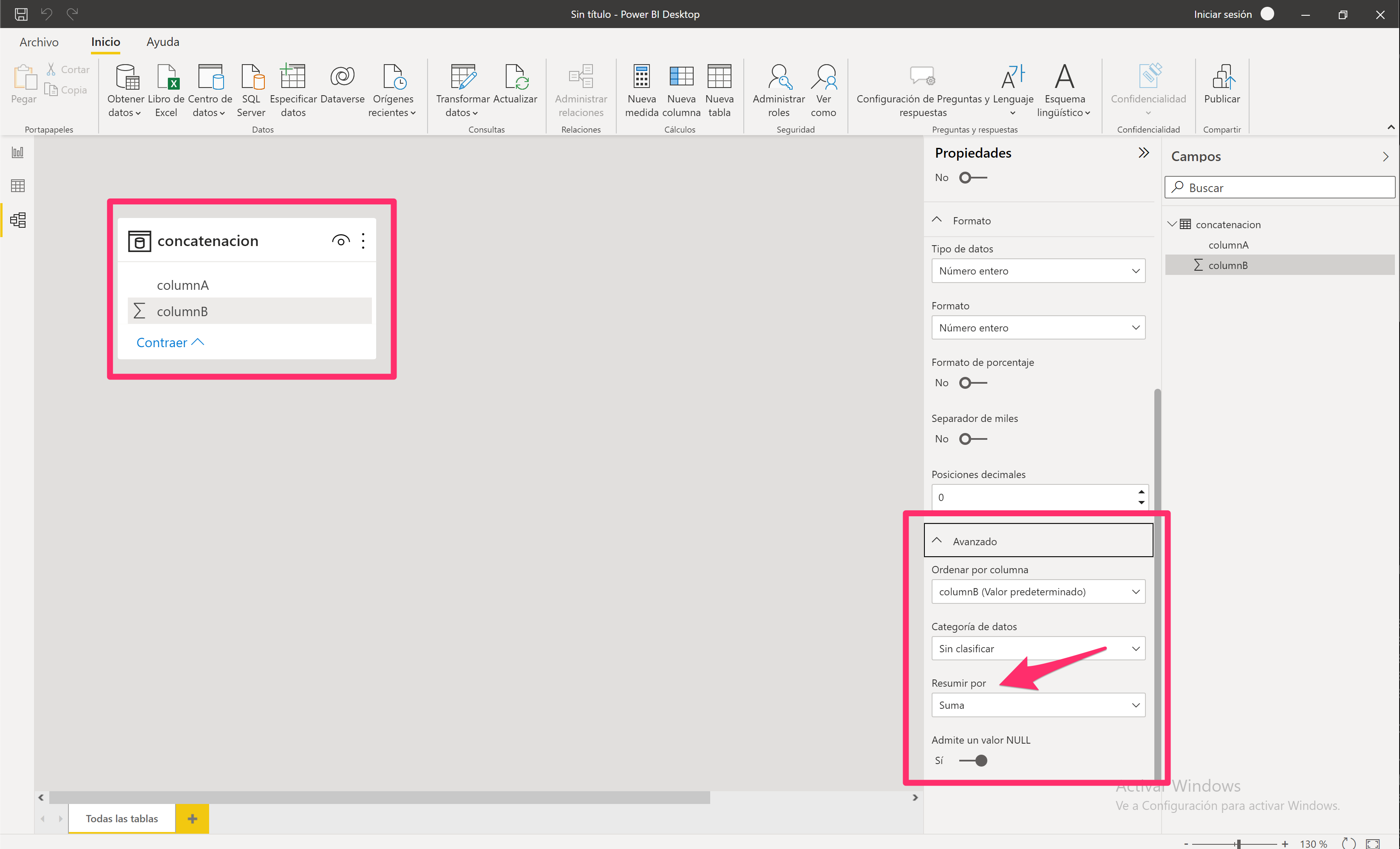Click the Redo arrow icon
This screenshot has width=1400, height=849.
[72, 14]
